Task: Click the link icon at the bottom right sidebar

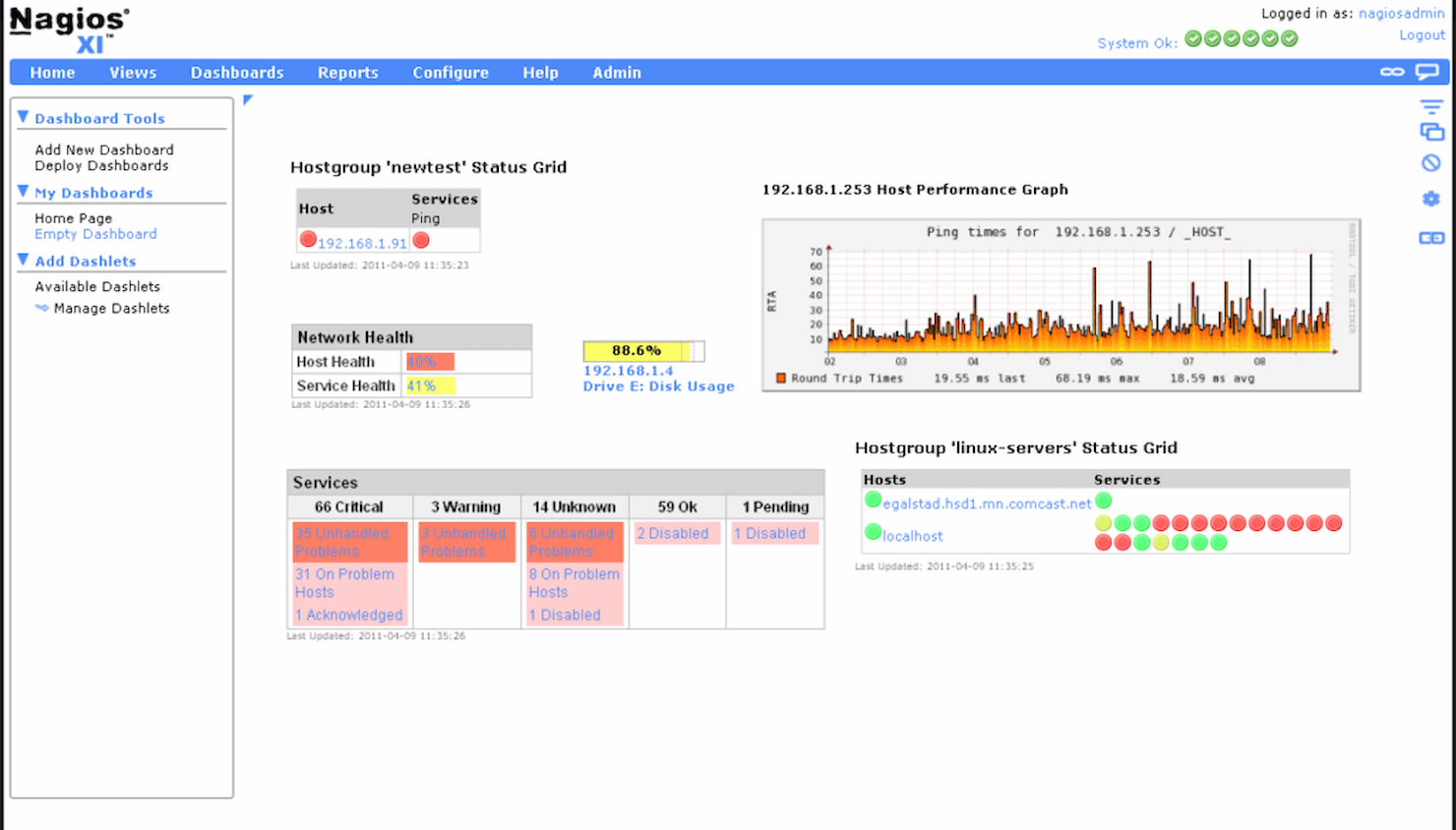Action: tap(1431, 236)
